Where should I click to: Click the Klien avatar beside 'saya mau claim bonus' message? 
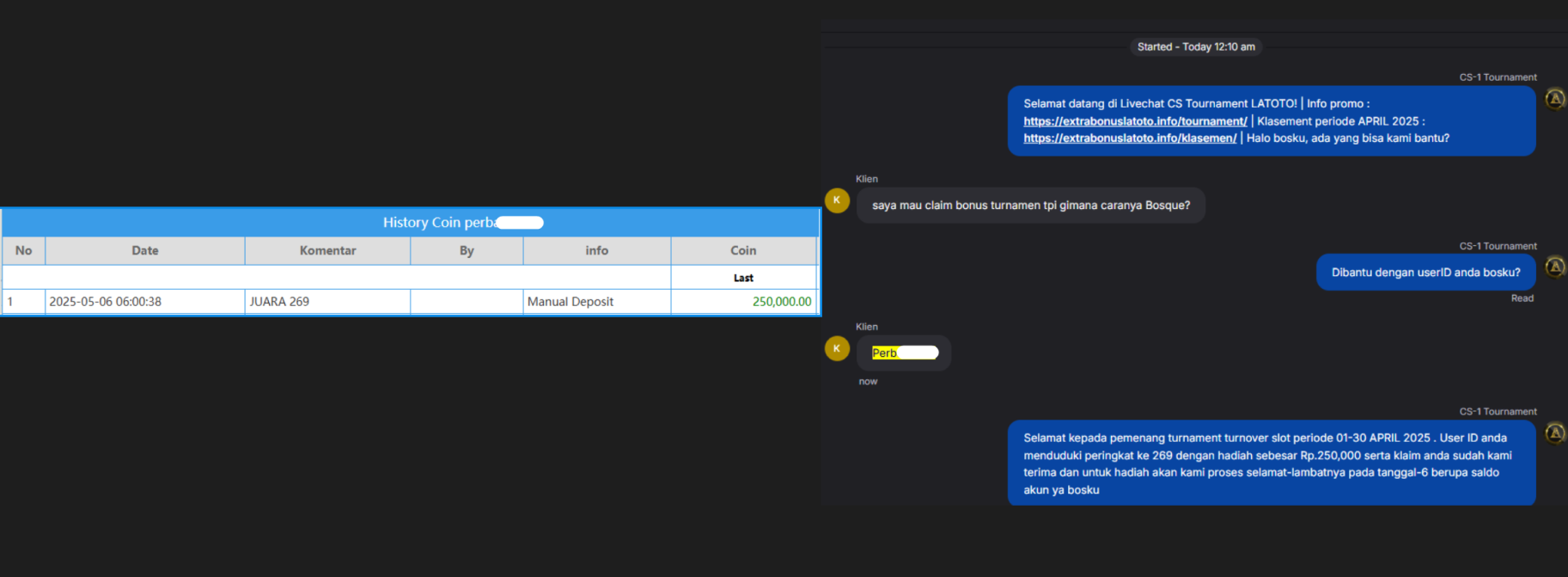(837, 200)
